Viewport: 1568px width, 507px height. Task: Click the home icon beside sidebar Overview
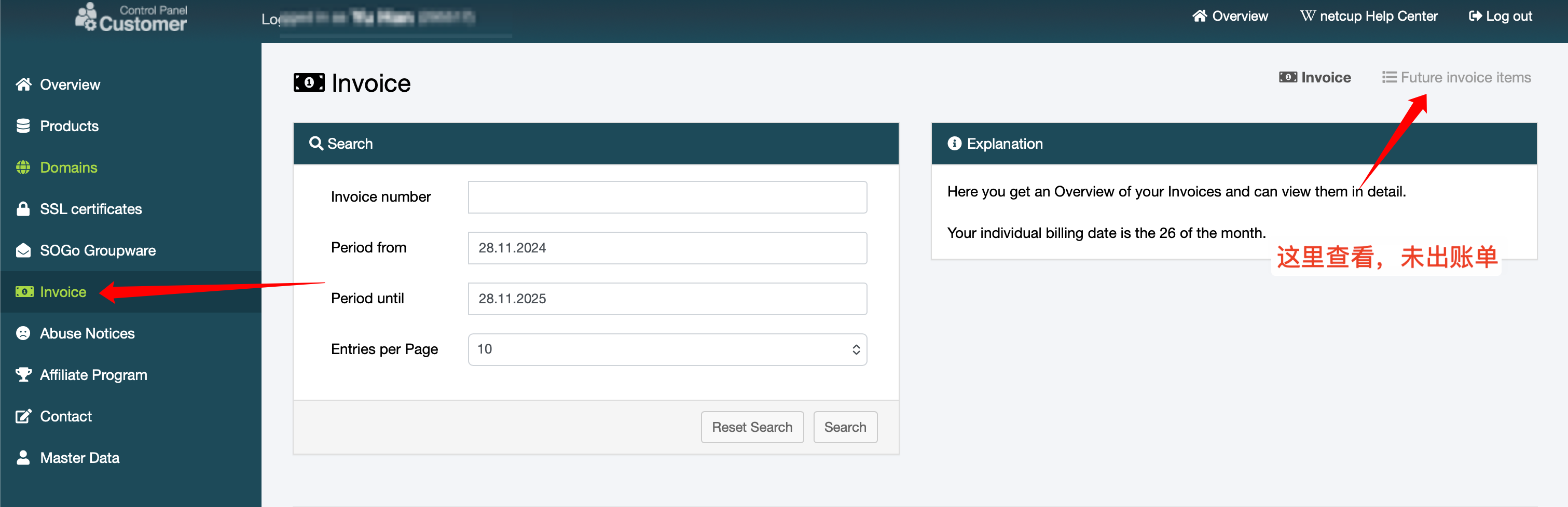23,84
